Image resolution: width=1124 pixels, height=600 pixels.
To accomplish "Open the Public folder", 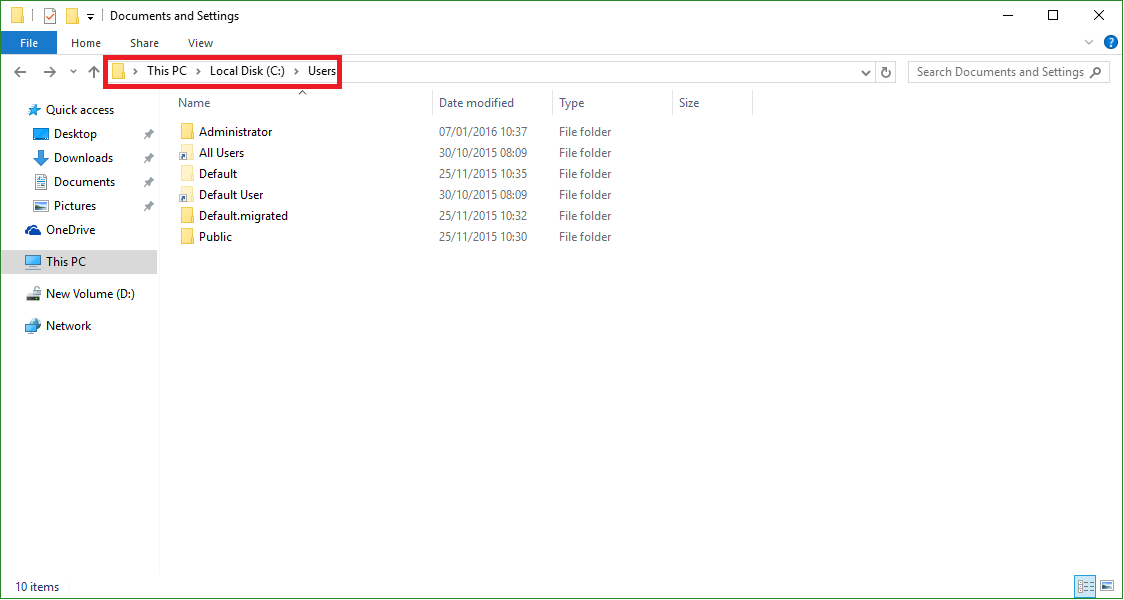I will [213, 236].
